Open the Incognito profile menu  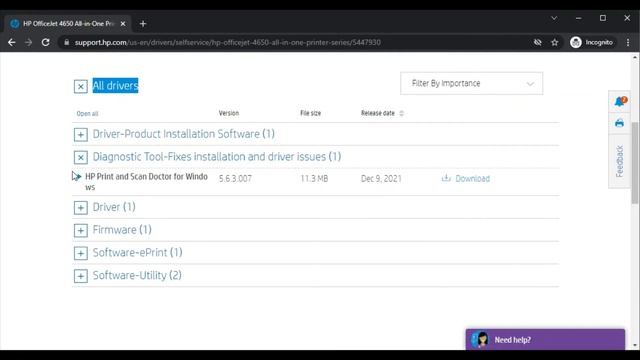coord(592,42)
